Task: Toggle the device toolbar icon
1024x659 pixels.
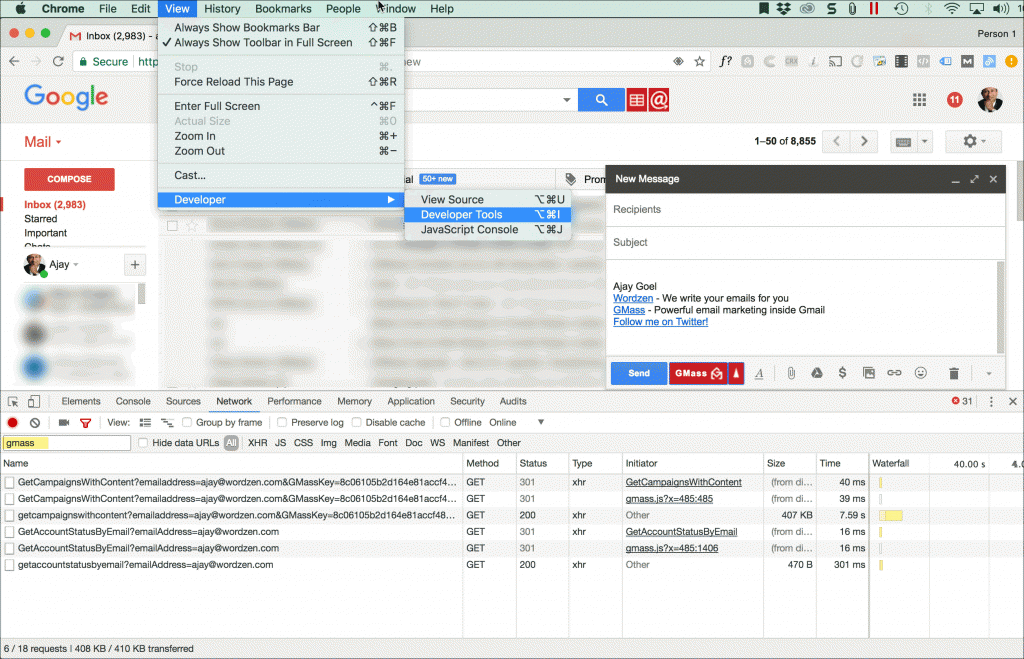Action: click(34, 402)
